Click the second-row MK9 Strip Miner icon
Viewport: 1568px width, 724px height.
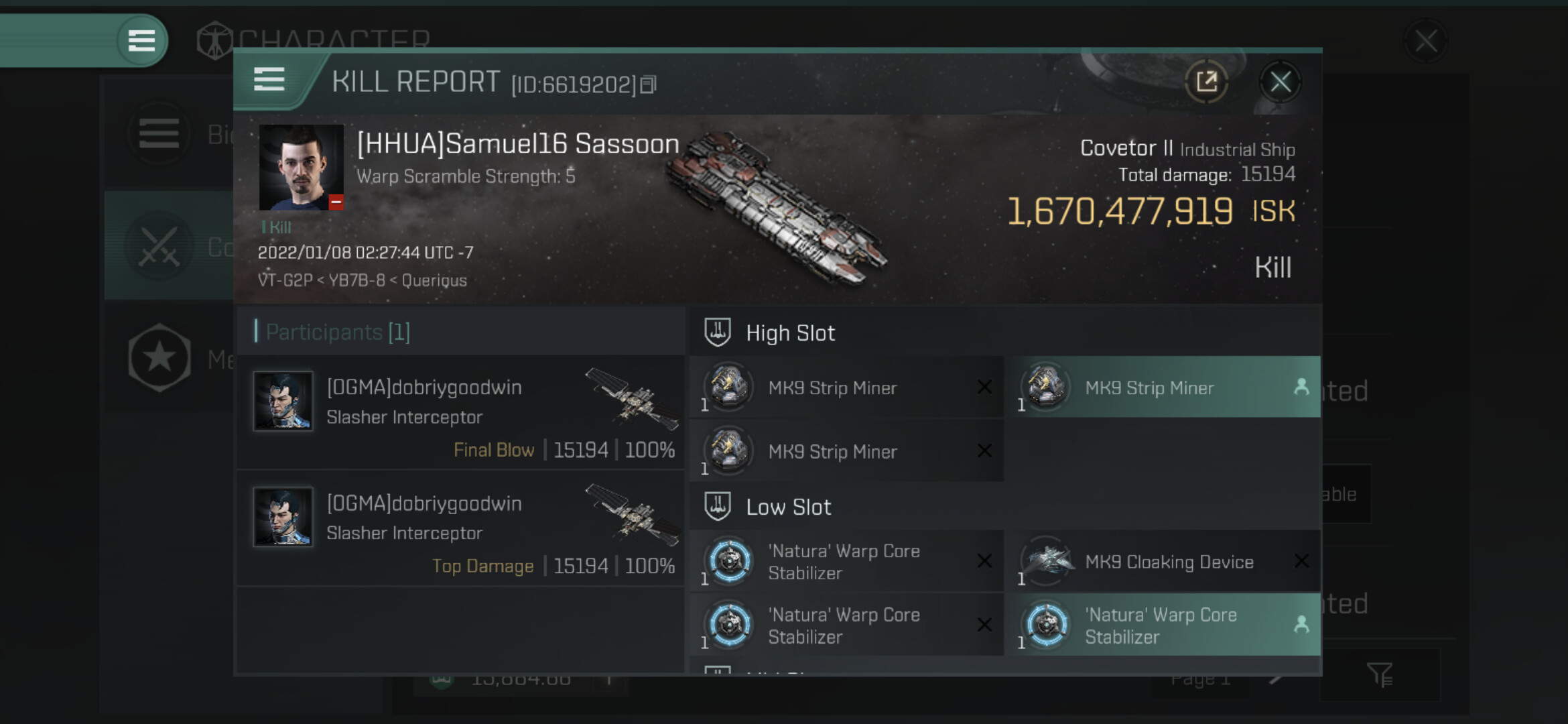click(x=728, y=450)
